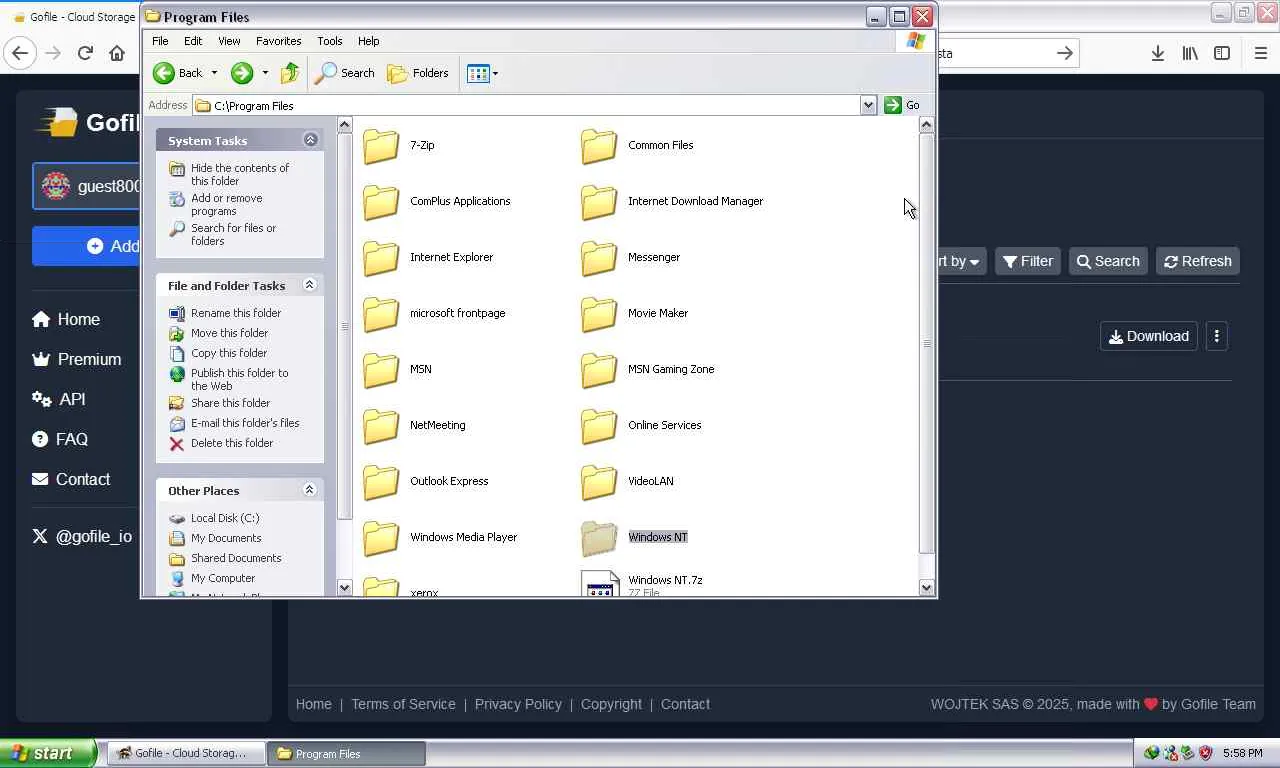Open the Back history dropdown arrow
The image size is (1280, 768).
click(x=214, y=73)
